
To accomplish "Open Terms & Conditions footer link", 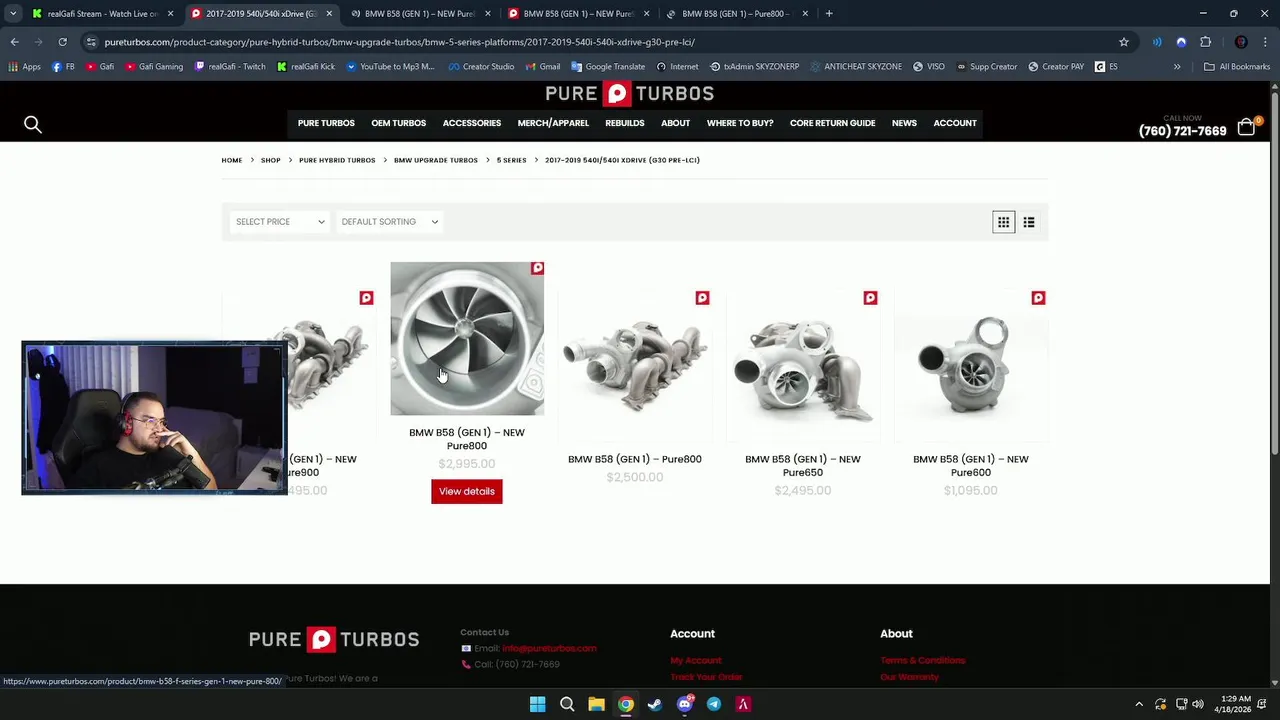I will 923,660.
